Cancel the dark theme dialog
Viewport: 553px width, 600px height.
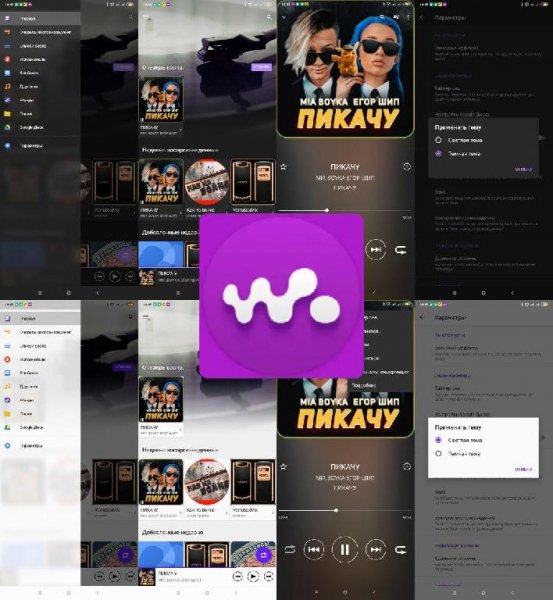tap(523, 169)
